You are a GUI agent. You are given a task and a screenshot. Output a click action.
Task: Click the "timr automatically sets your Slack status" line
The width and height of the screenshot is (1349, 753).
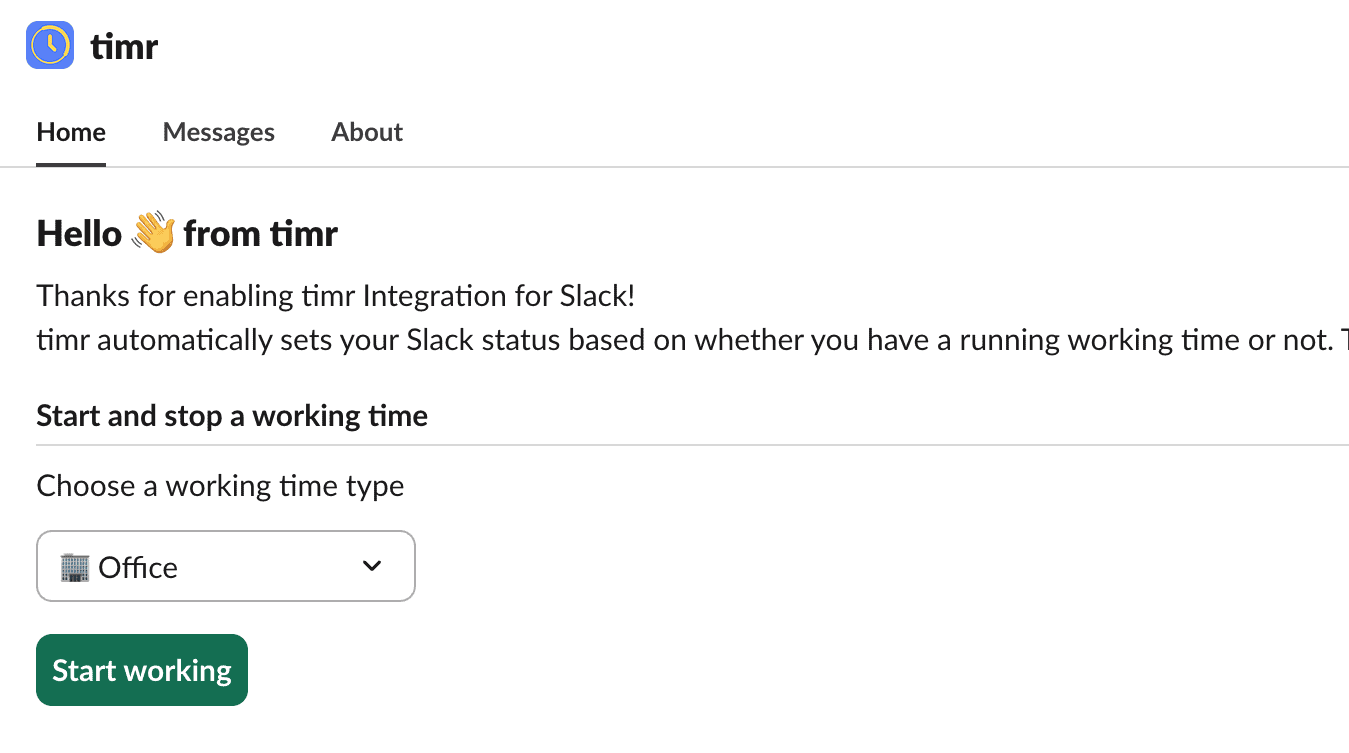click(x=692, y=340)
